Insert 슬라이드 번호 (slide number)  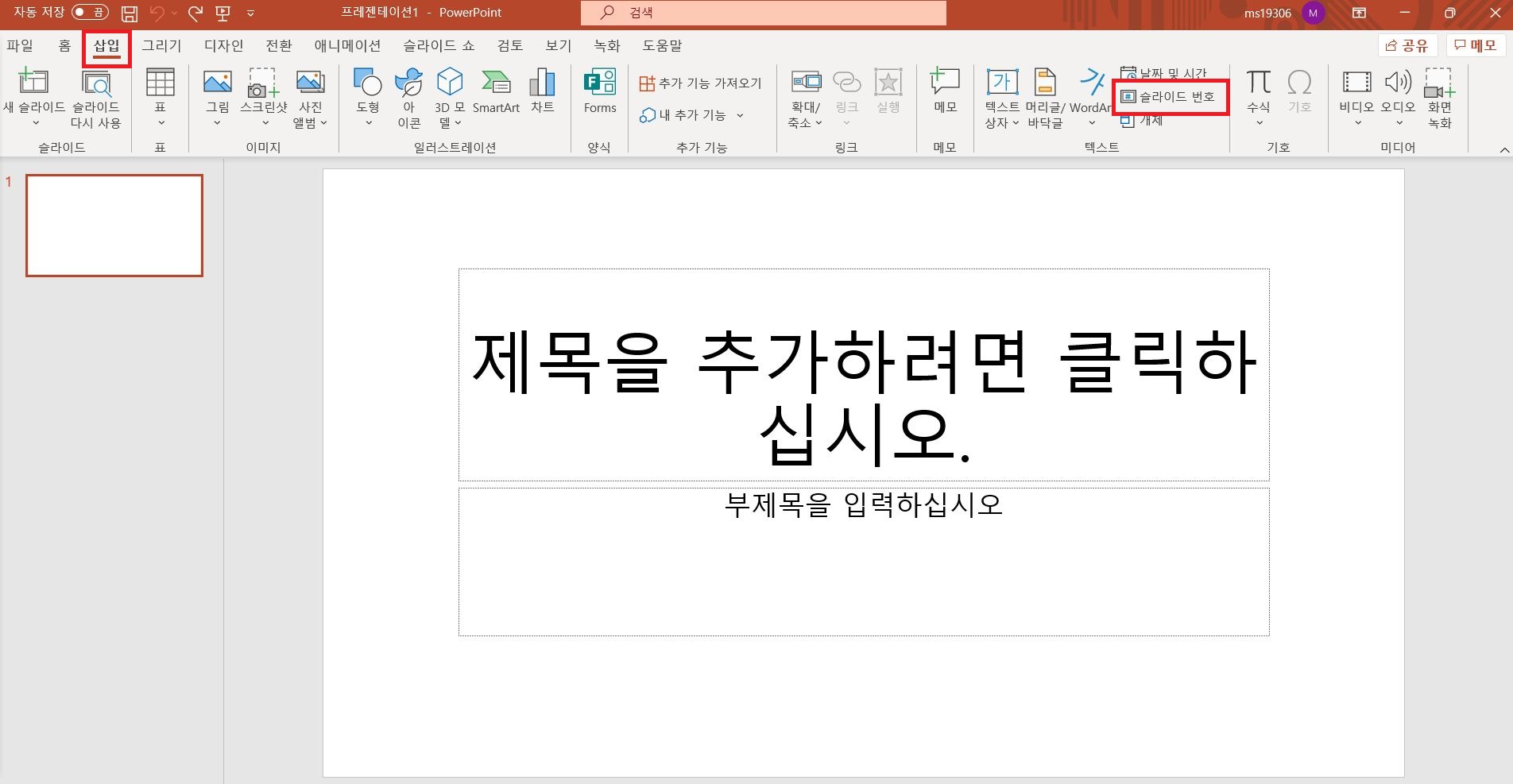[x=1171, y=97]
